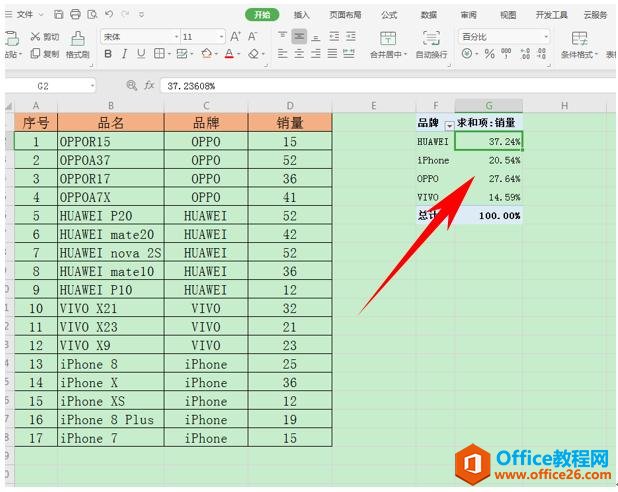
Task: Undo the last action
Action: 109,14
